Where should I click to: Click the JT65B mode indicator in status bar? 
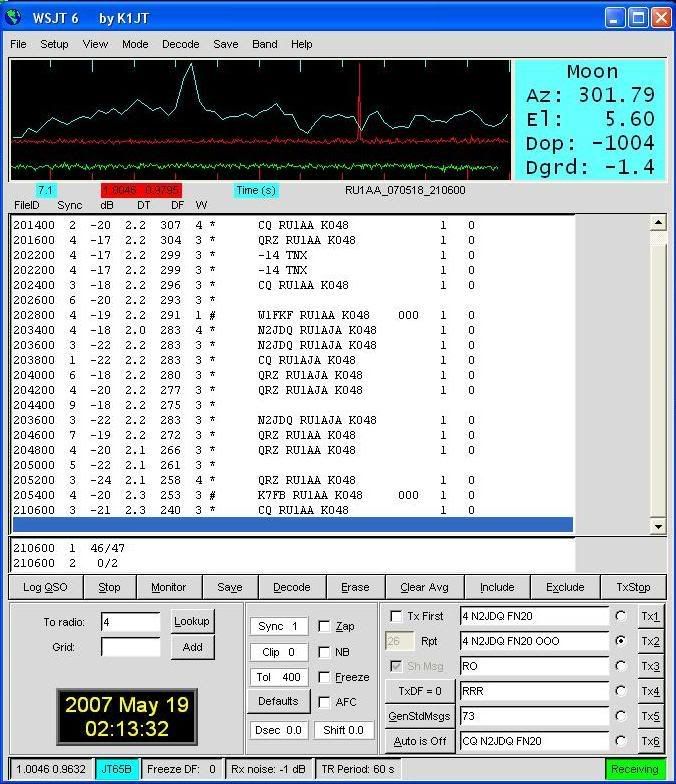pos(116,769)
